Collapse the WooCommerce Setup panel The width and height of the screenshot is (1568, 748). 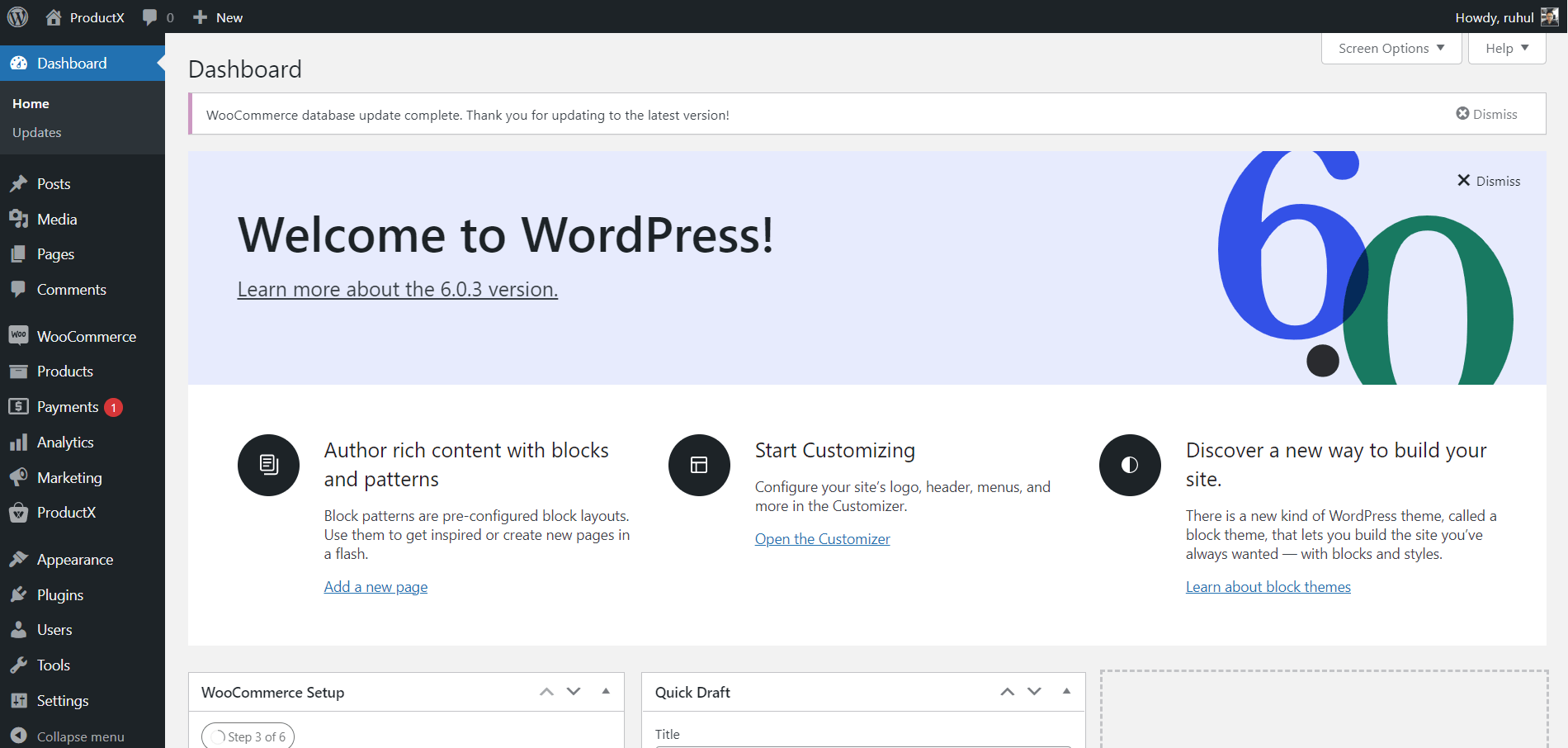coord(606,692)
